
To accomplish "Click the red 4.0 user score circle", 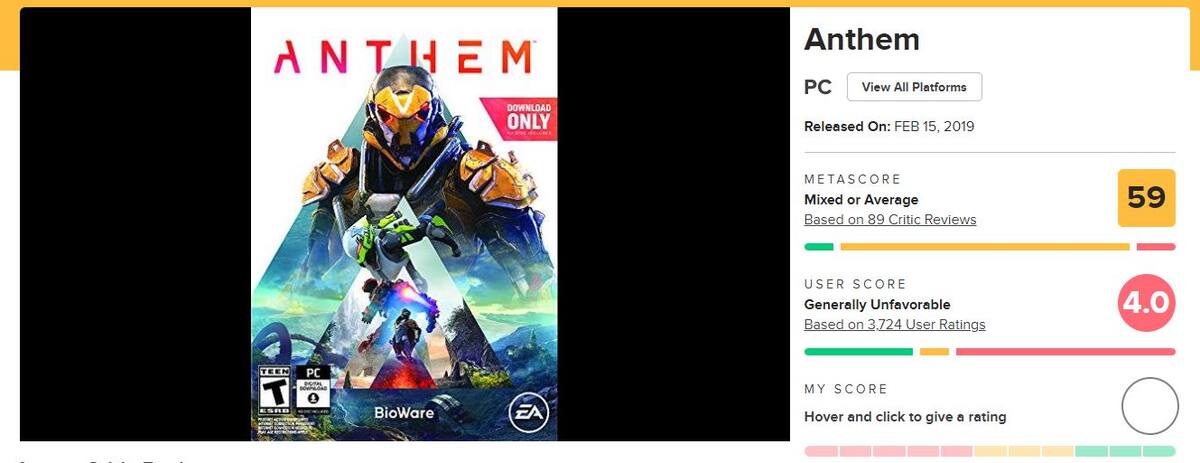I will [1146, 303].
